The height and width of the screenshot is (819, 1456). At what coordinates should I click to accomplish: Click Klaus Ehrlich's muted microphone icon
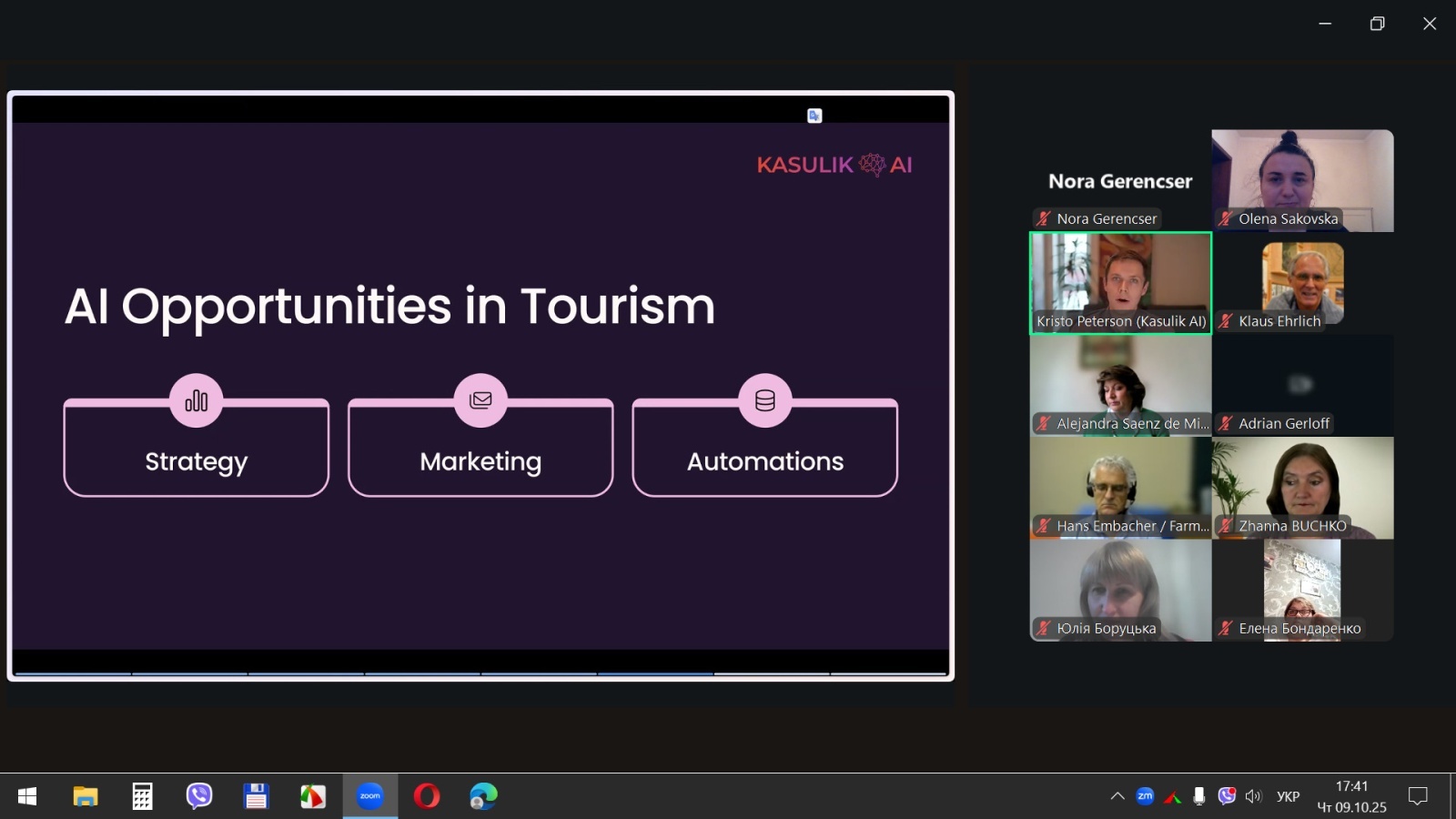(x=1226, y=321)
